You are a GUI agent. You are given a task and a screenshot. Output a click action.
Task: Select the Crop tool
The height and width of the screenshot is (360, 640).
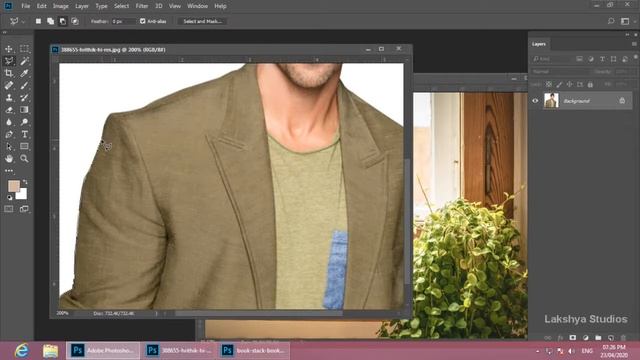(9, 73)
